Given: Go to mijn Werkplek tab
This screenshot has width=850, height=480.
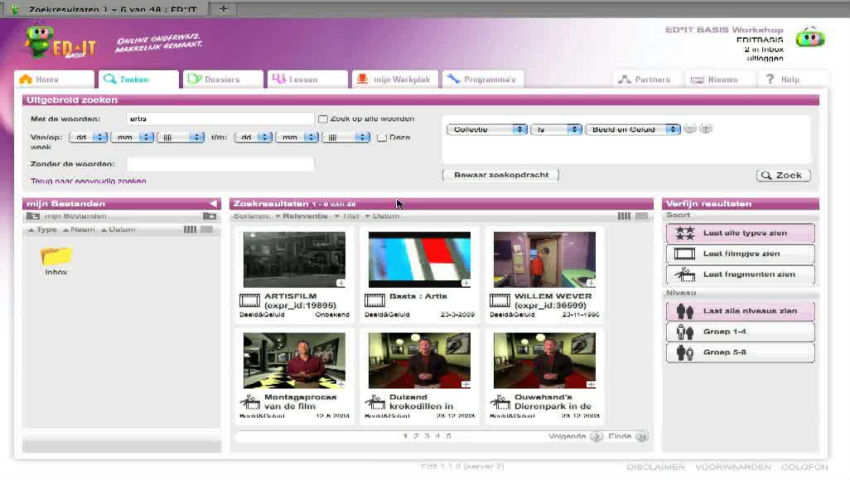Looking at the screenshot, I should click(x=395, y=79).
